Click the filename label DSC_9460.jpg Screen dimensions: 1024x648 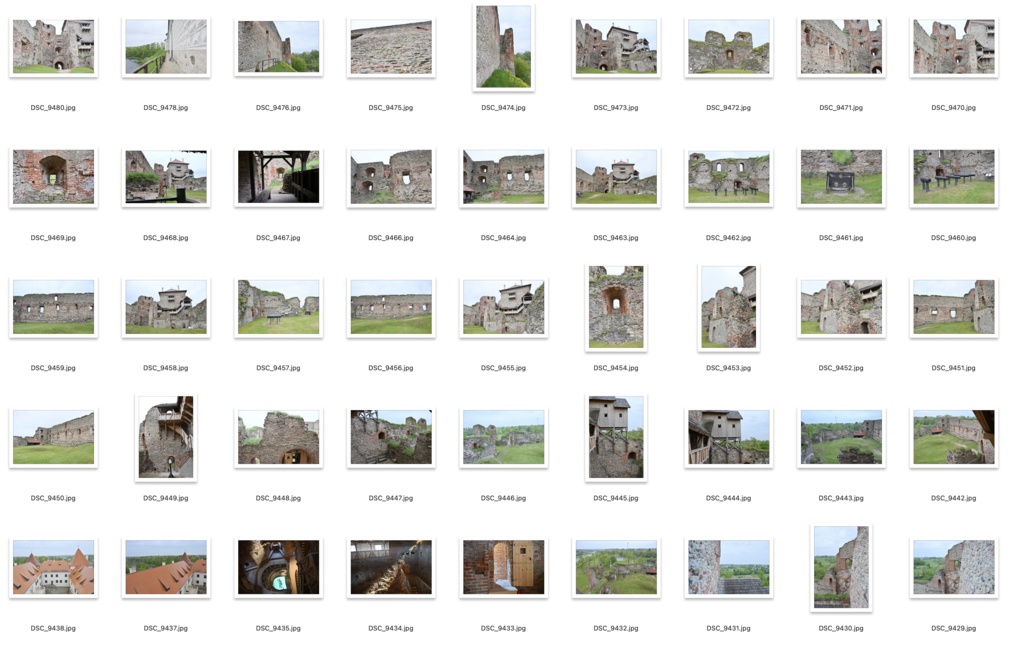[x=953, y=238]
